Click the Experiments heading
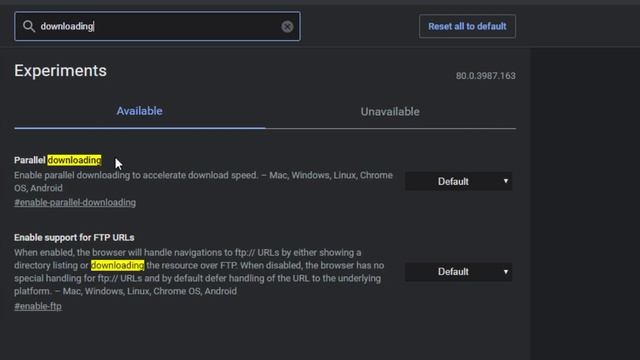The image size is (640, 360). [x=60, y=71]
